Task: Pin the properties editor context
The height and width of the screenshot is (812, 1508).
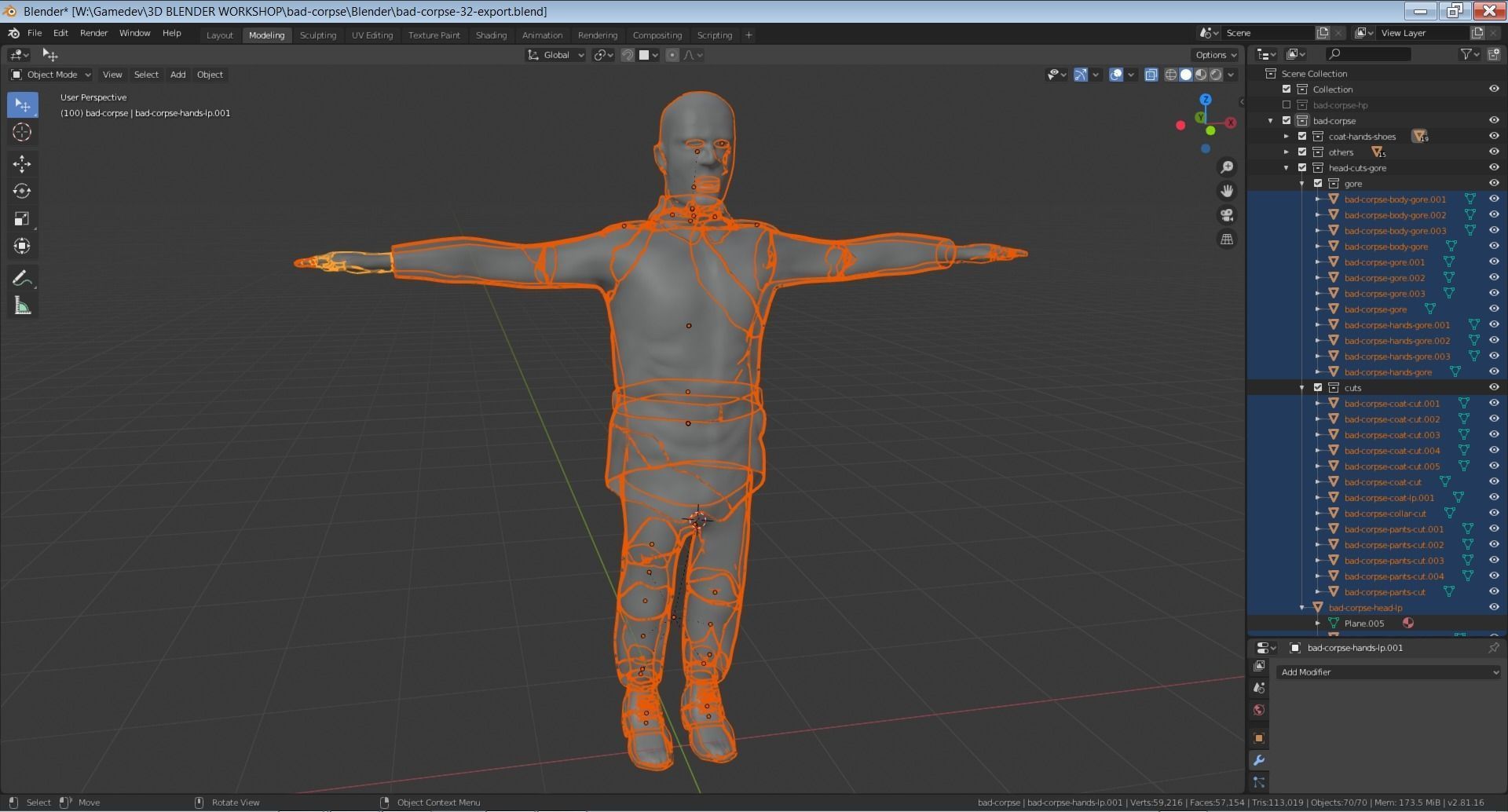Action: pos(1493,648)
